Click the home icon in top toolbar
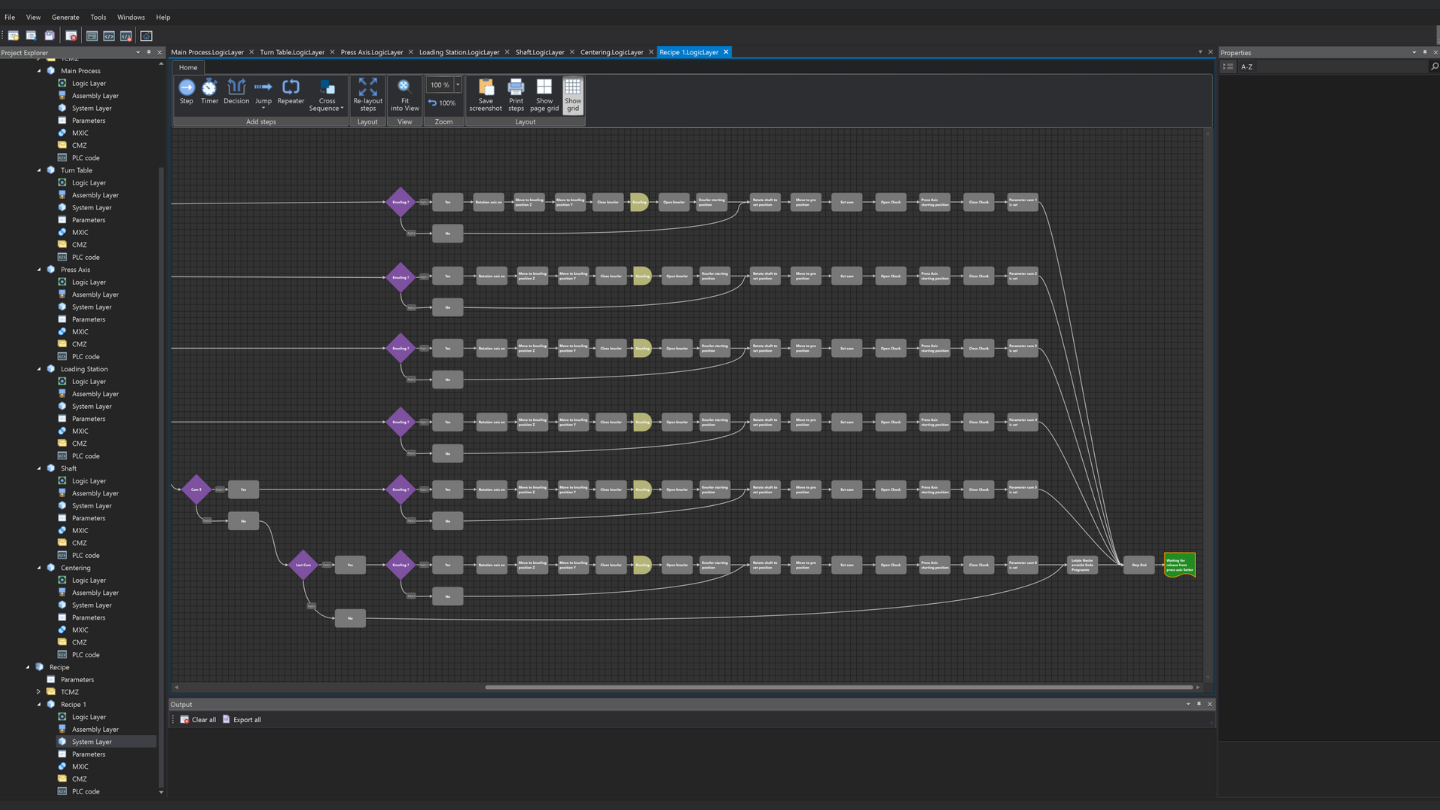Image resolution: width=1440 pixels, height=810 pixels. pos(146,36)
